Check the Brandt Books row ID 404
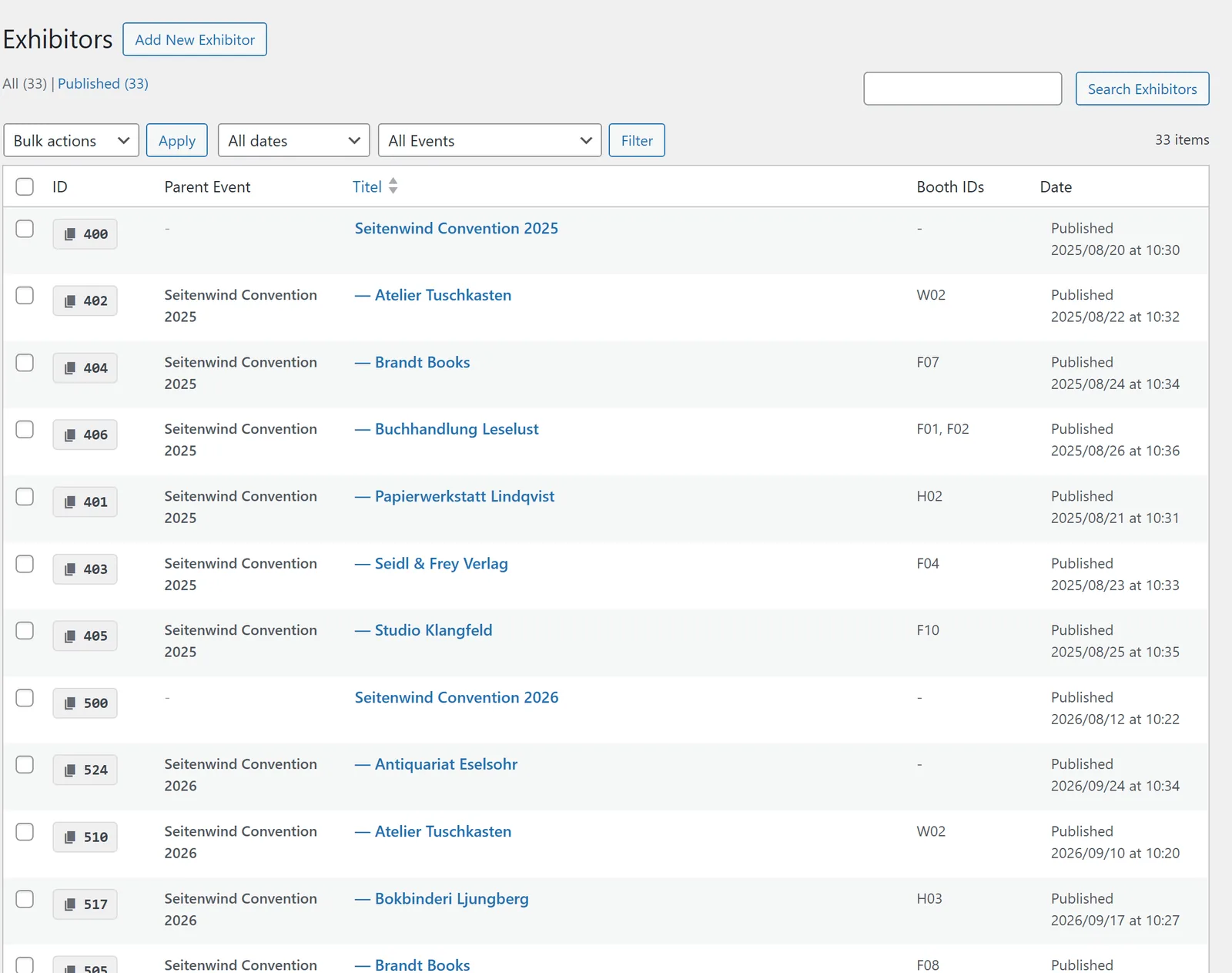The width and height of the screenshot is (1232, 973). coord(25,363)
